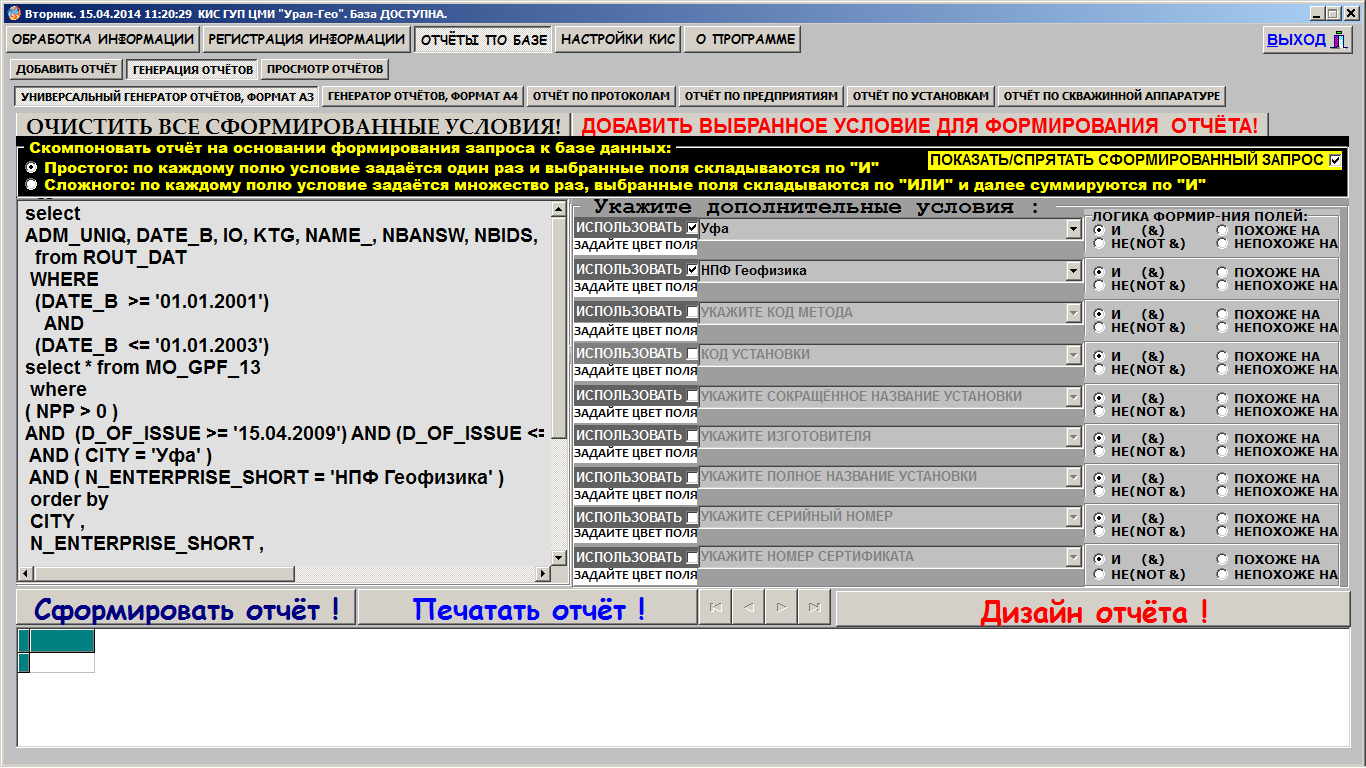Open ОТЧЁТ ПО УСТАНОВКАМ tab
Image resolution: width=1366 pixels, height=768 pixels.
click(921, 96)
